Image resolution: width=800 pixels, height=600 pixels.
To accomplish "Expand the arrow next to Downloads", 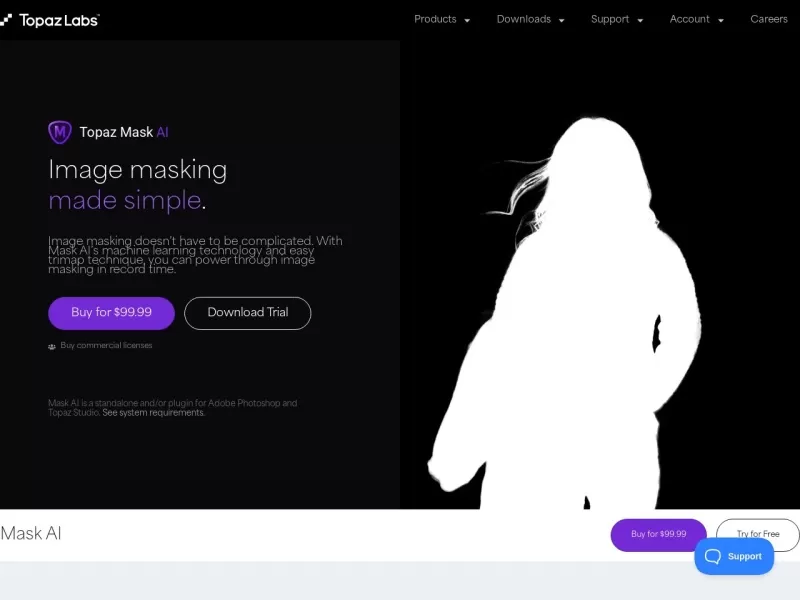I will click(x=562, y=20).
